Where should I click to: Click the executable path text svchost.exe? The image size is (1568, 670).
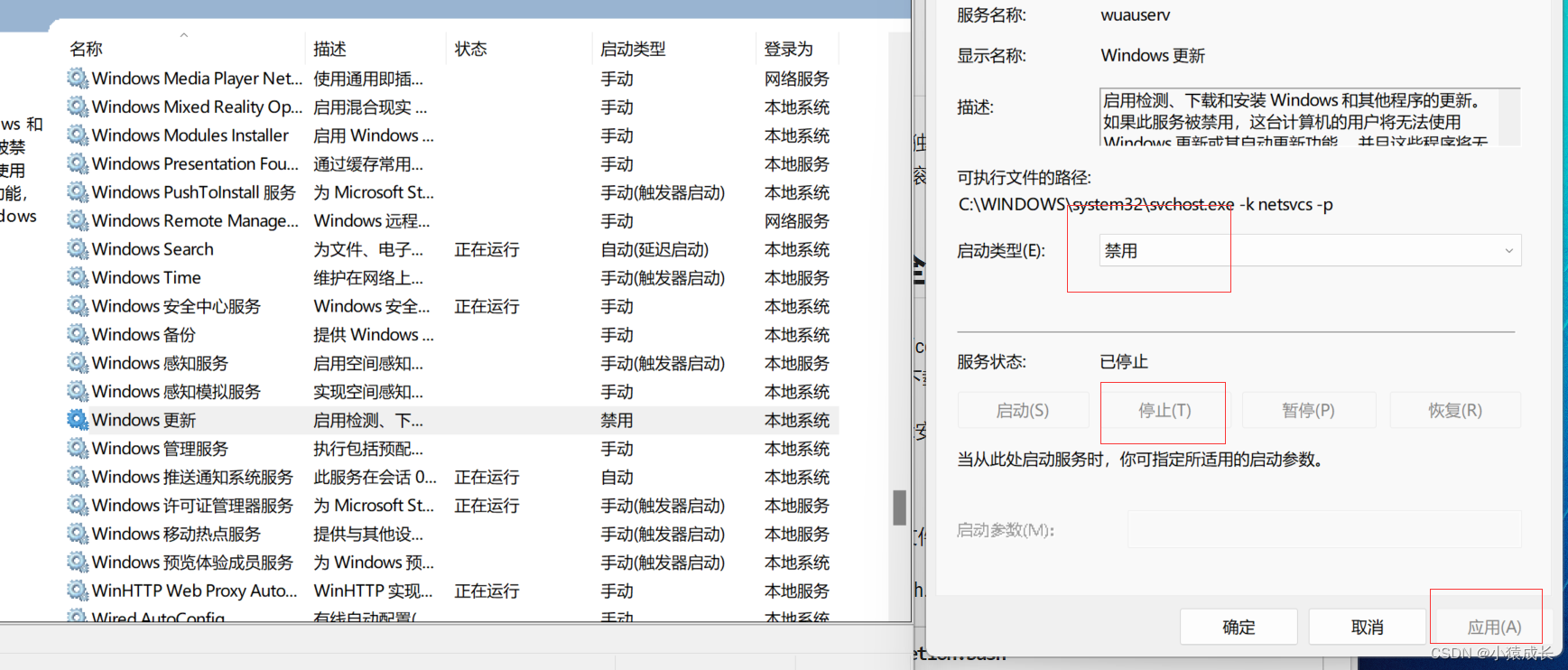click(x=1190, y=204)
